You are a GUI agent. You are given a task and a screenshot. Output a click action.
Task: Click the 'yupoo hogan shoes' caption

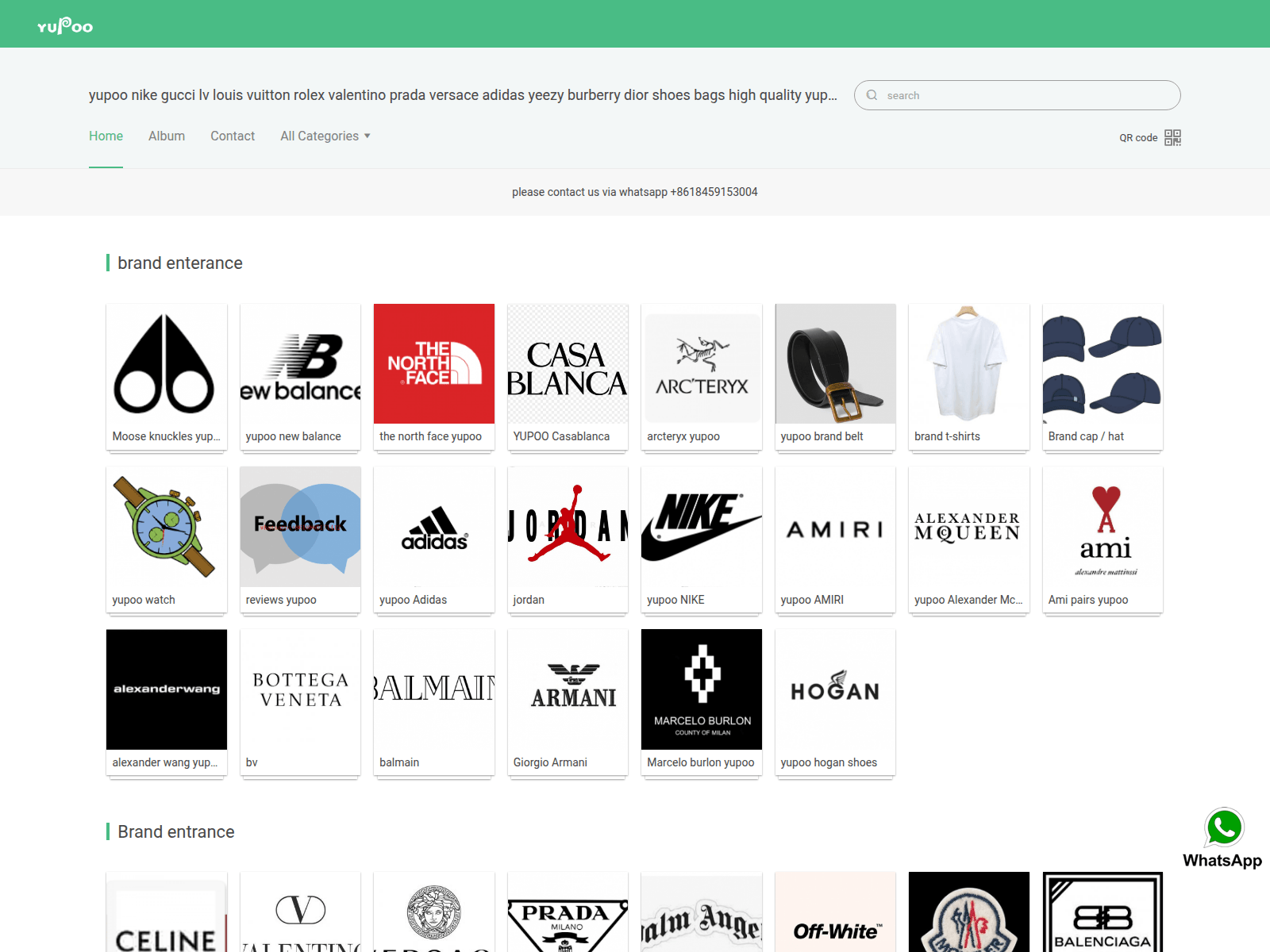tap(829, 762)
